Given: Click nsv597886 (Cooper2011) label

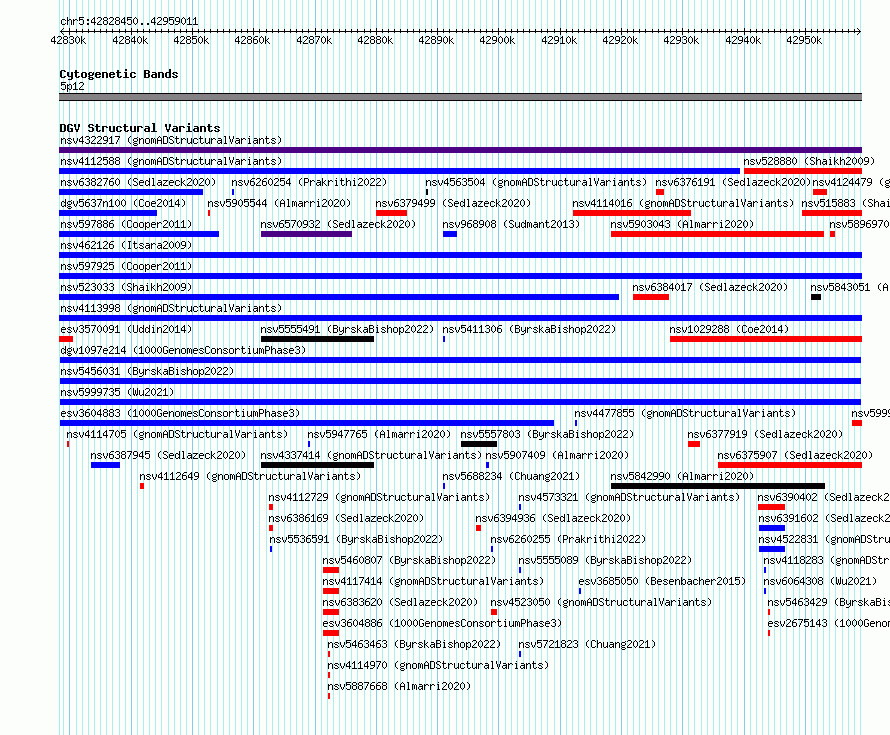Looking at the screenshot, I should tap(126, 224).
